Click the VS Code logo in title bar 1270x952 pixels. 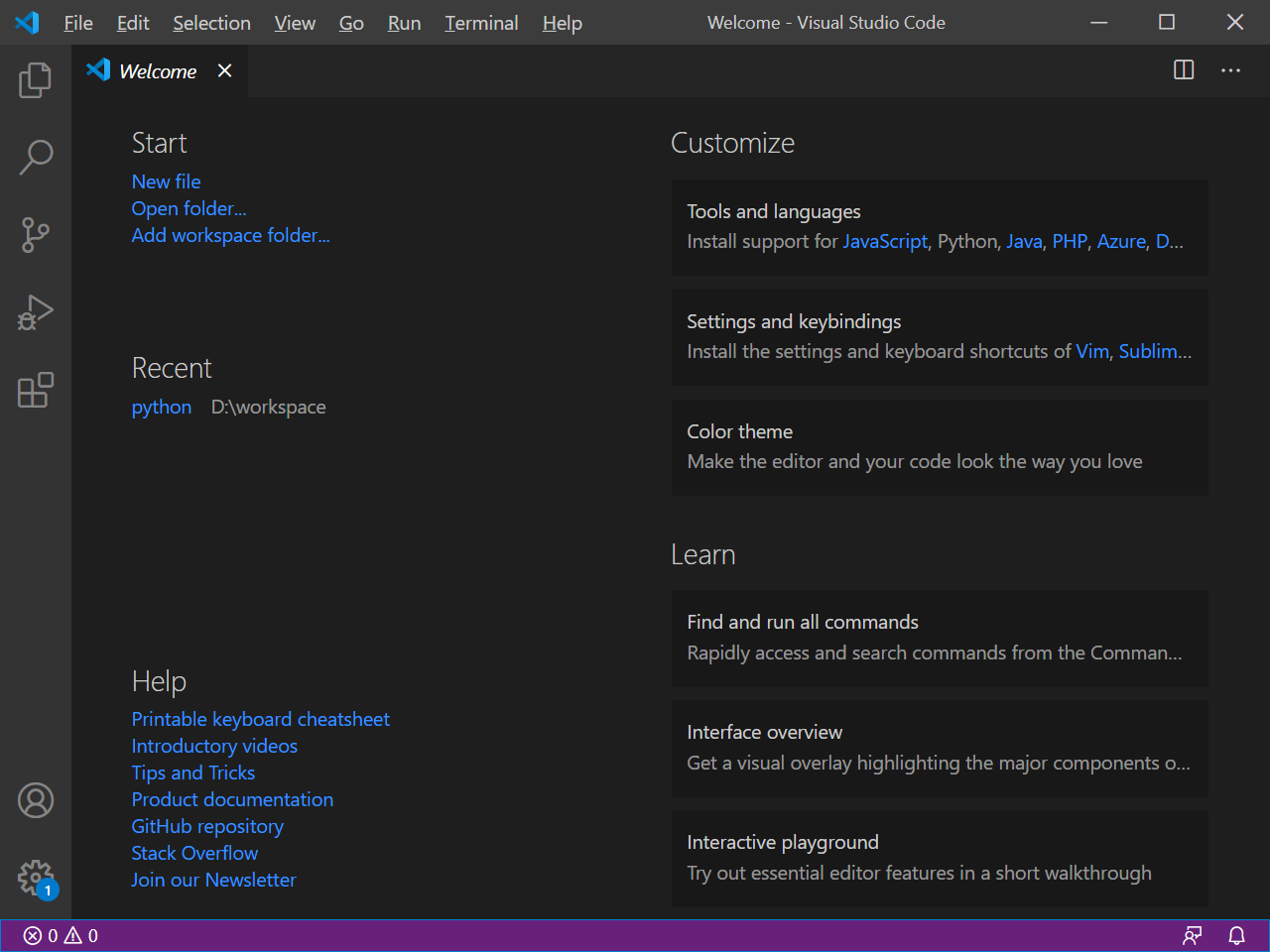click(x=28, y=22)
